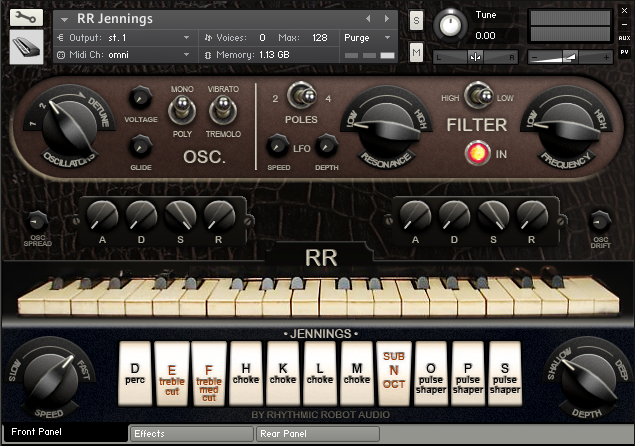Click the OSC Spread knob

coord(37,222)
